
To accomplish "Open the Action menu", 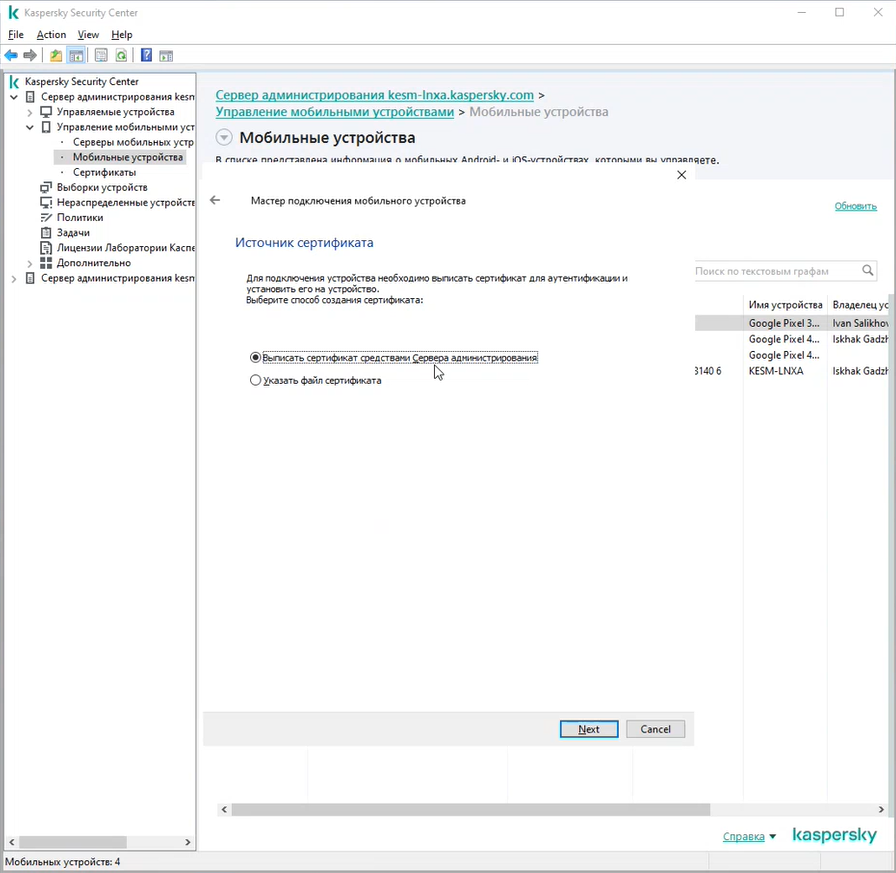I will click(x=51, y=34).
